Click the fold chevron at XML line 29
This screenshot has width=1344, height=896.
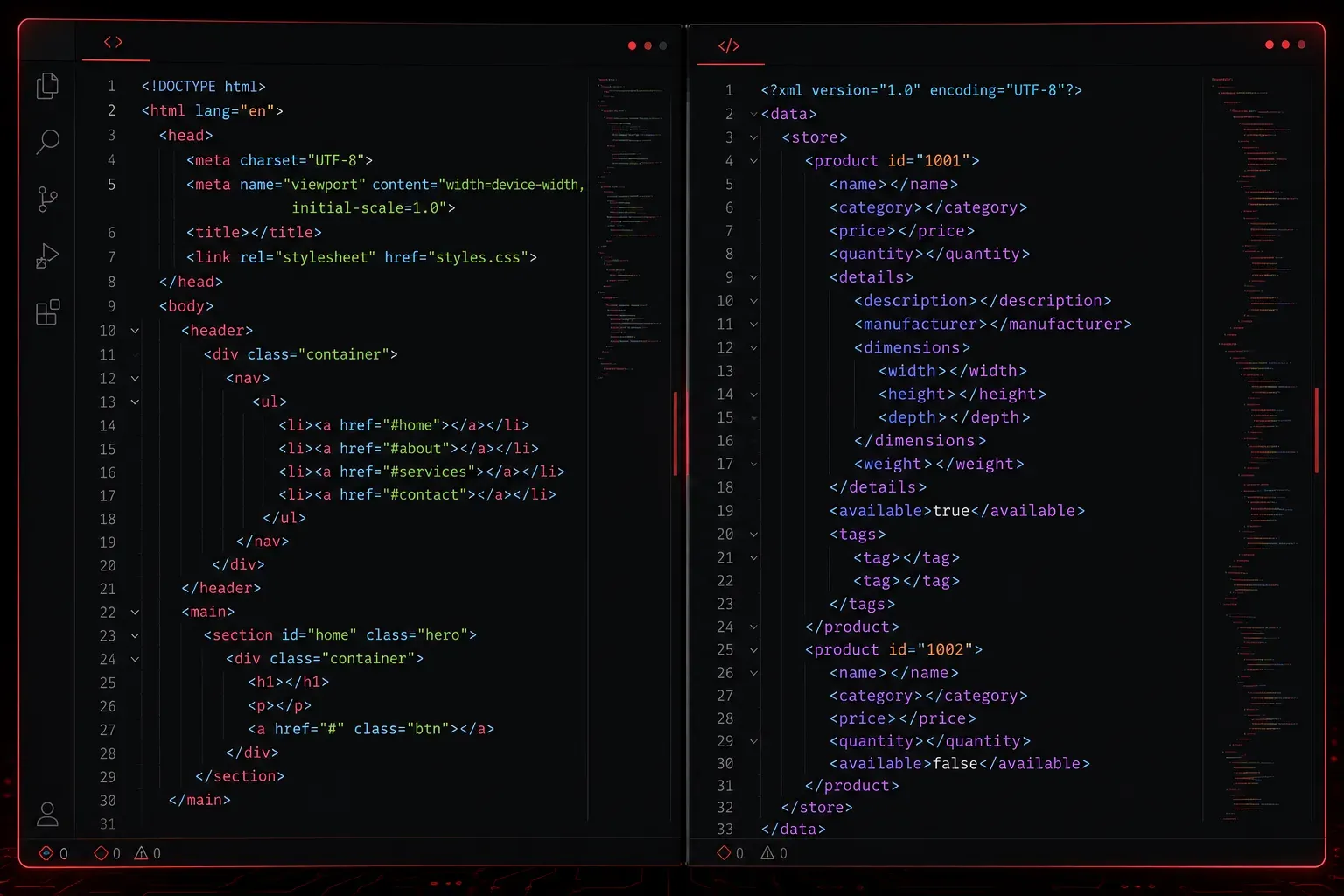(753, 741)
